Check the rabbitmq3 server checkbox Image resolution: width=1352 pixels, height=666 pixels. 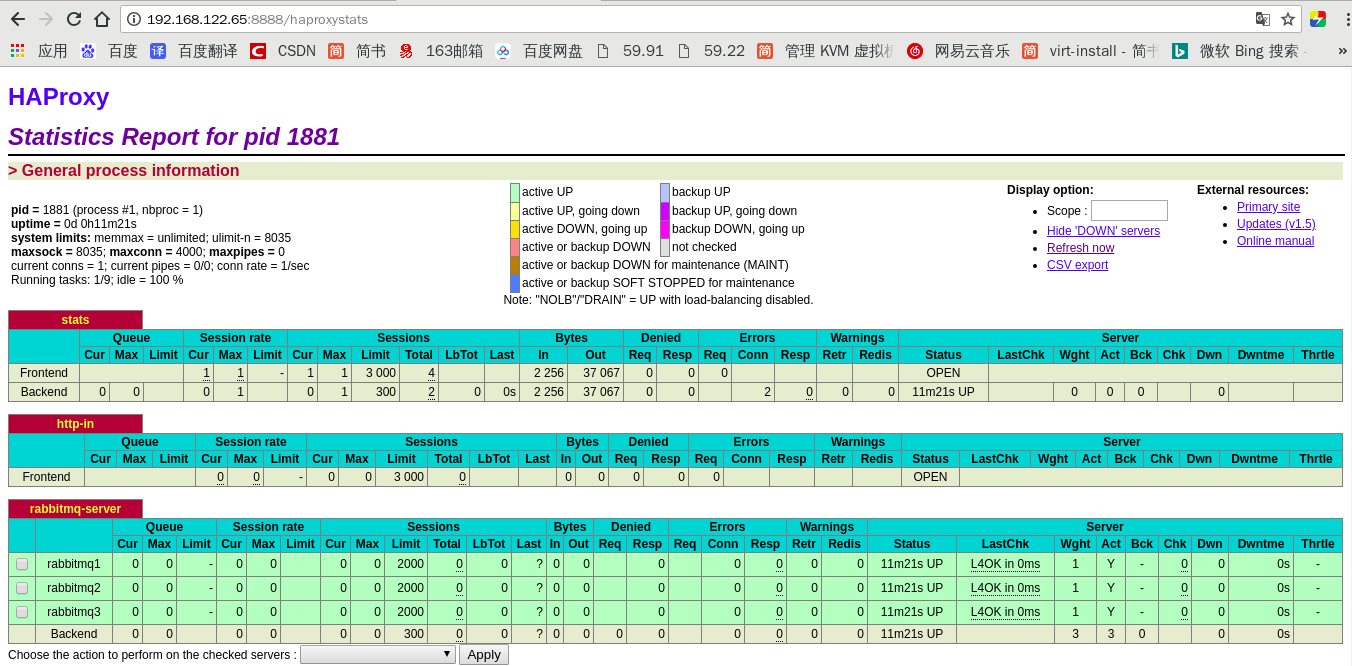click(x=22, y=612)
